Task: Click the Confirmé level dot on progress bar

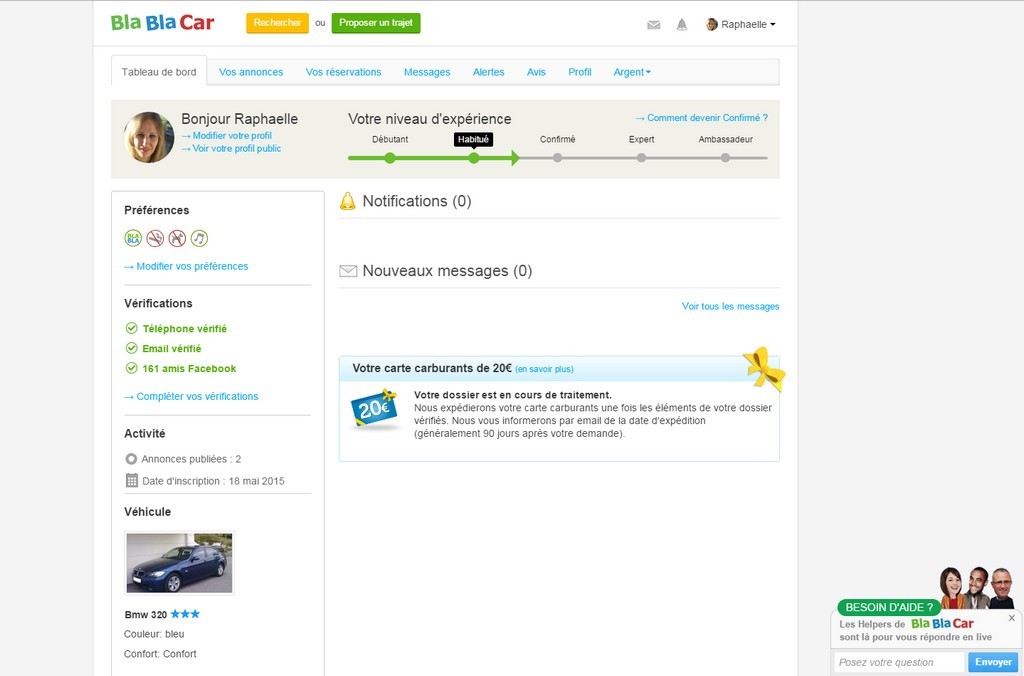Action: point(557,158)
